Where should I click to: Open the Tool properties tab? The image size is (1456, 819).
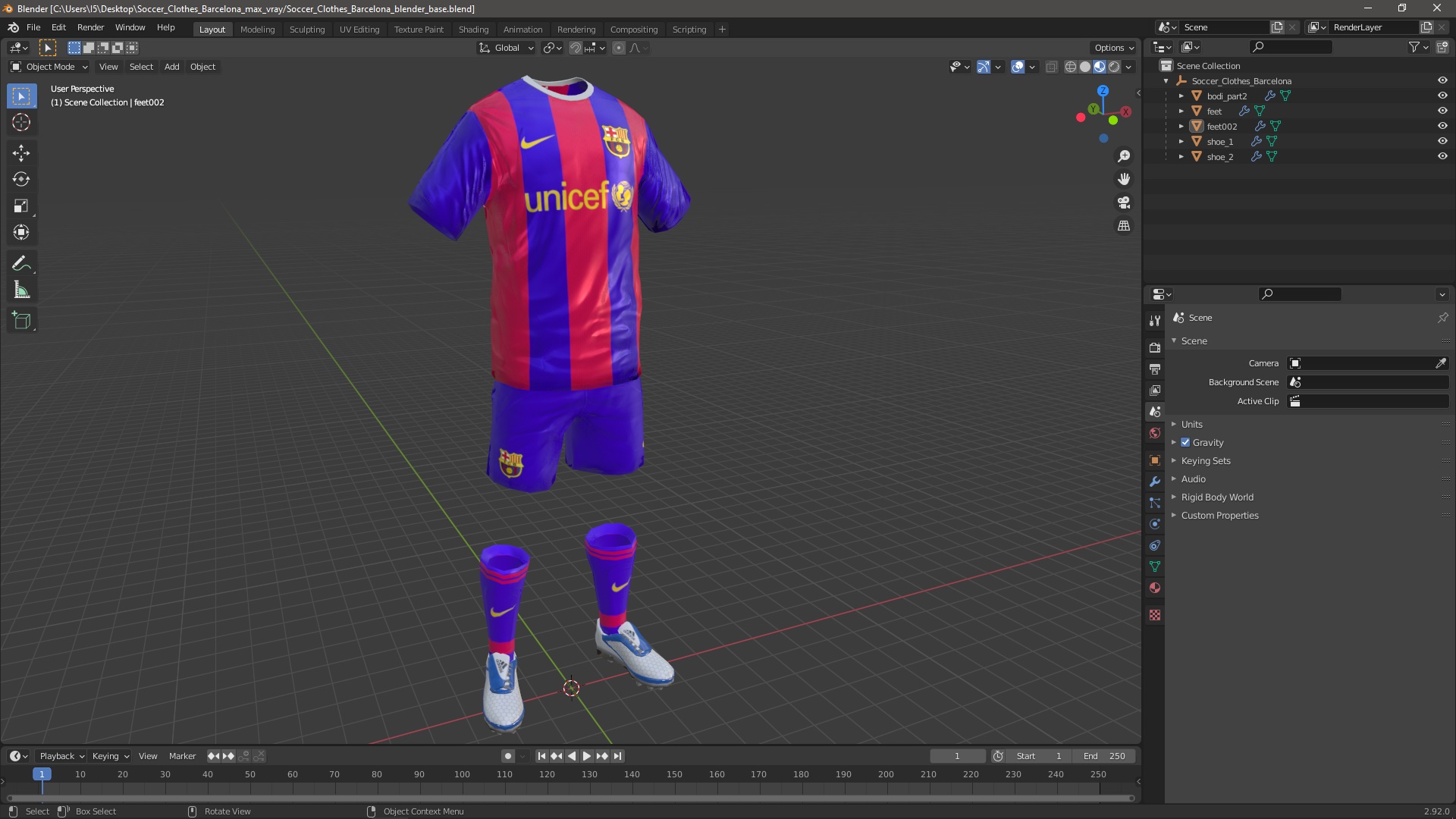click(x=1155, y=321)
